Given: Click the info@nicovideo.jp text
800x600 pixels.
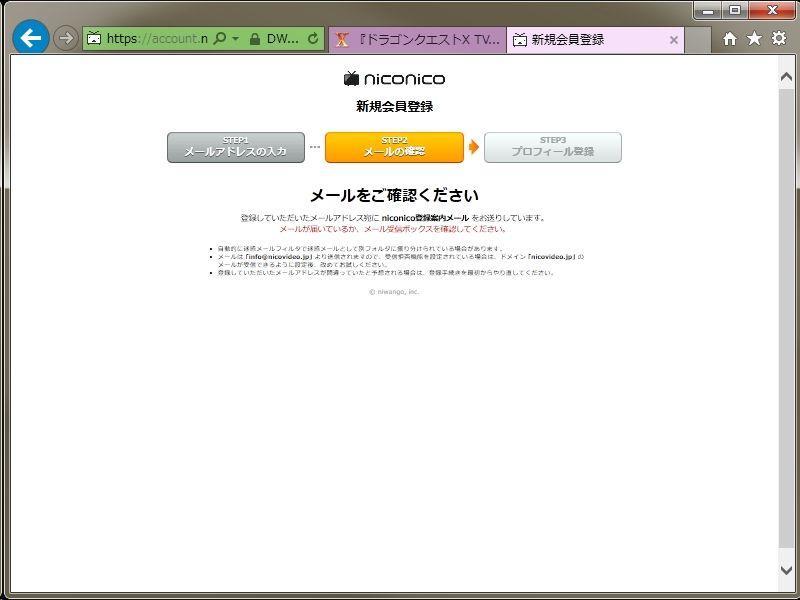Looking at the screenshot, I should [x=278, y=257].
